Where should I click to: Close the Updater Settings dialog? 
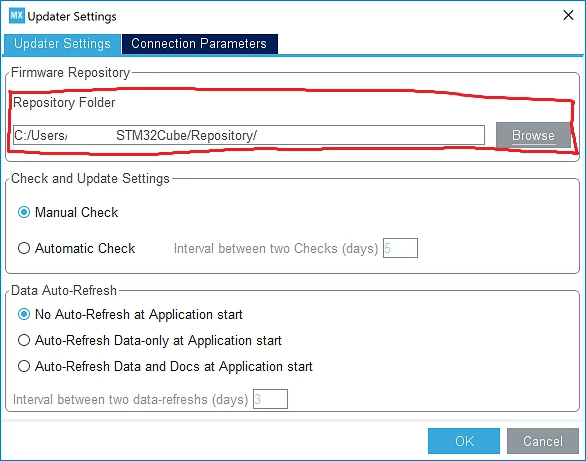568,15
